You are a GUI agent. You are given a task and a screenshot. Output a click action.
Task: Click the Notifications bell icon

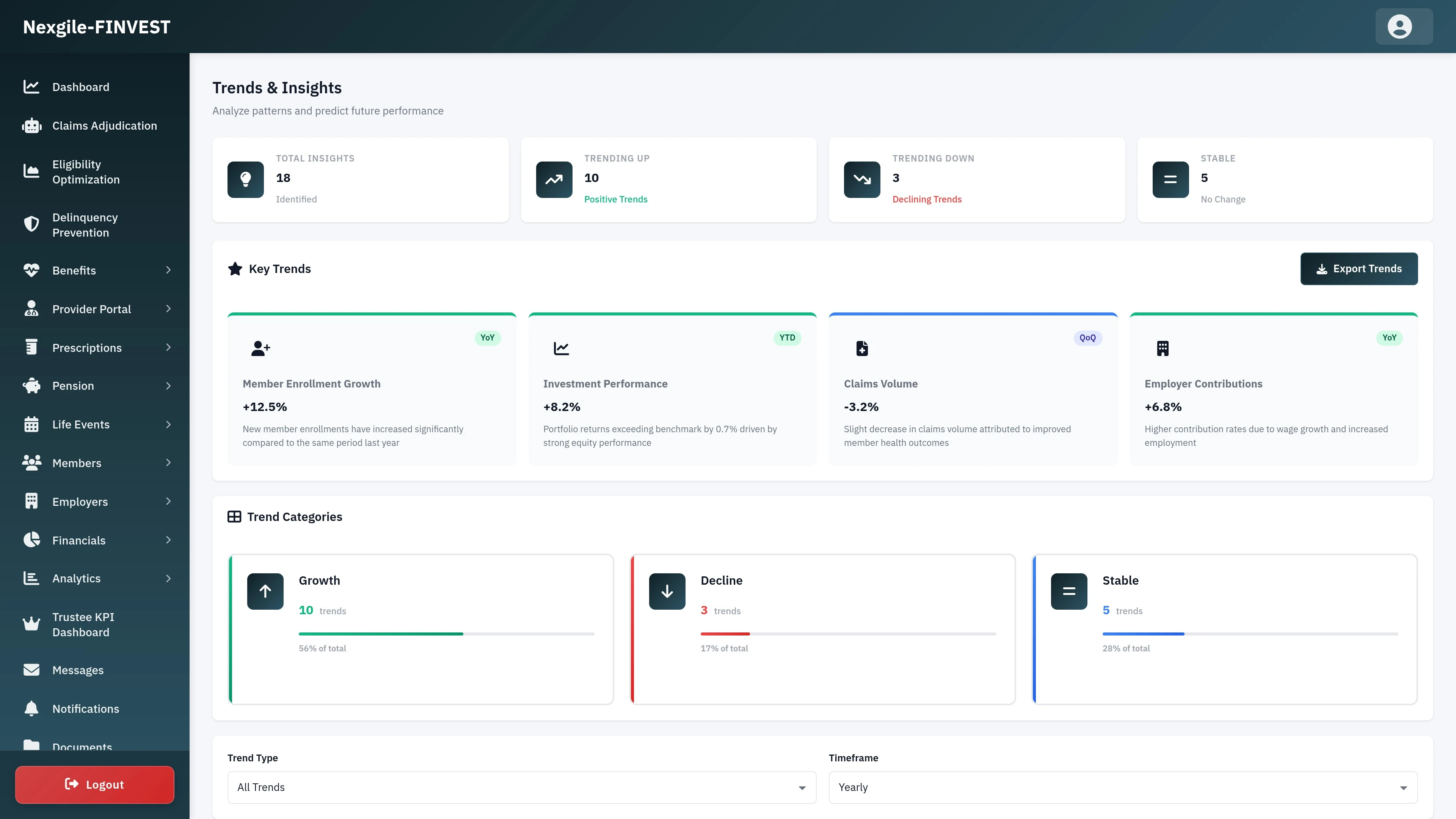coord(31,708)
